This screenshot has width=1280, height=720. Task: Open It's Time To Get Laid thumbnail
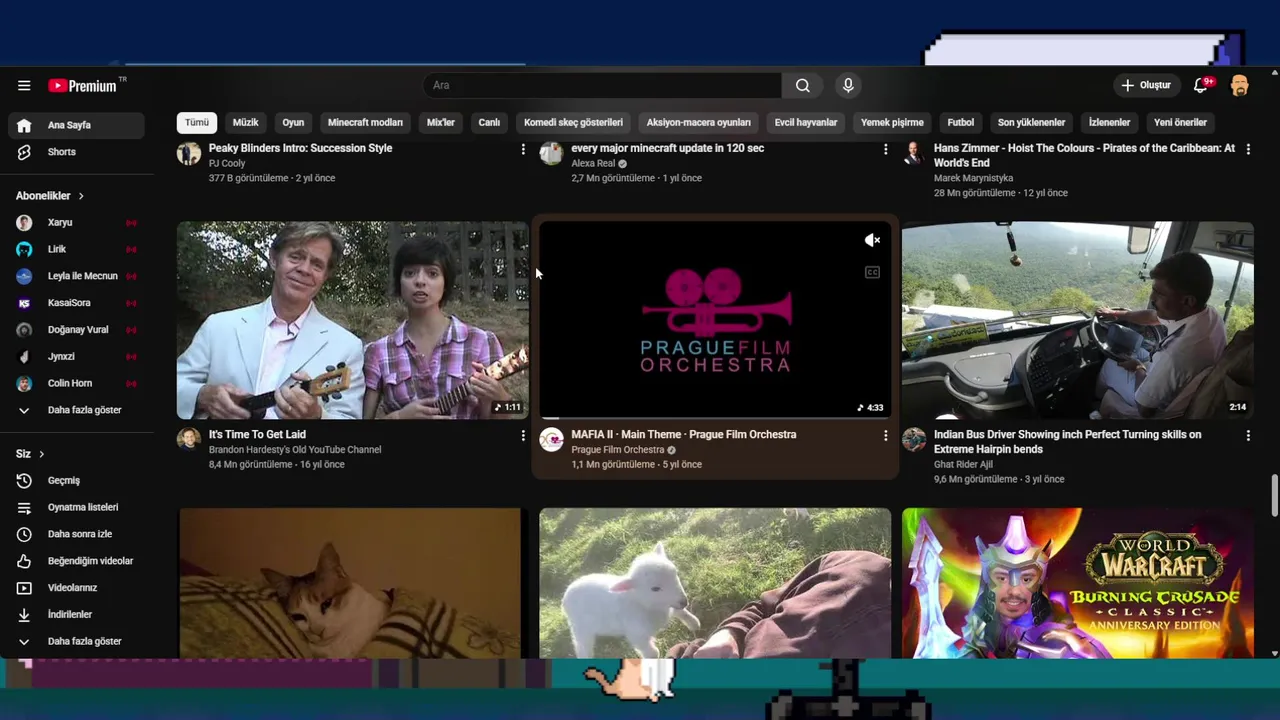tap(353, 320)
